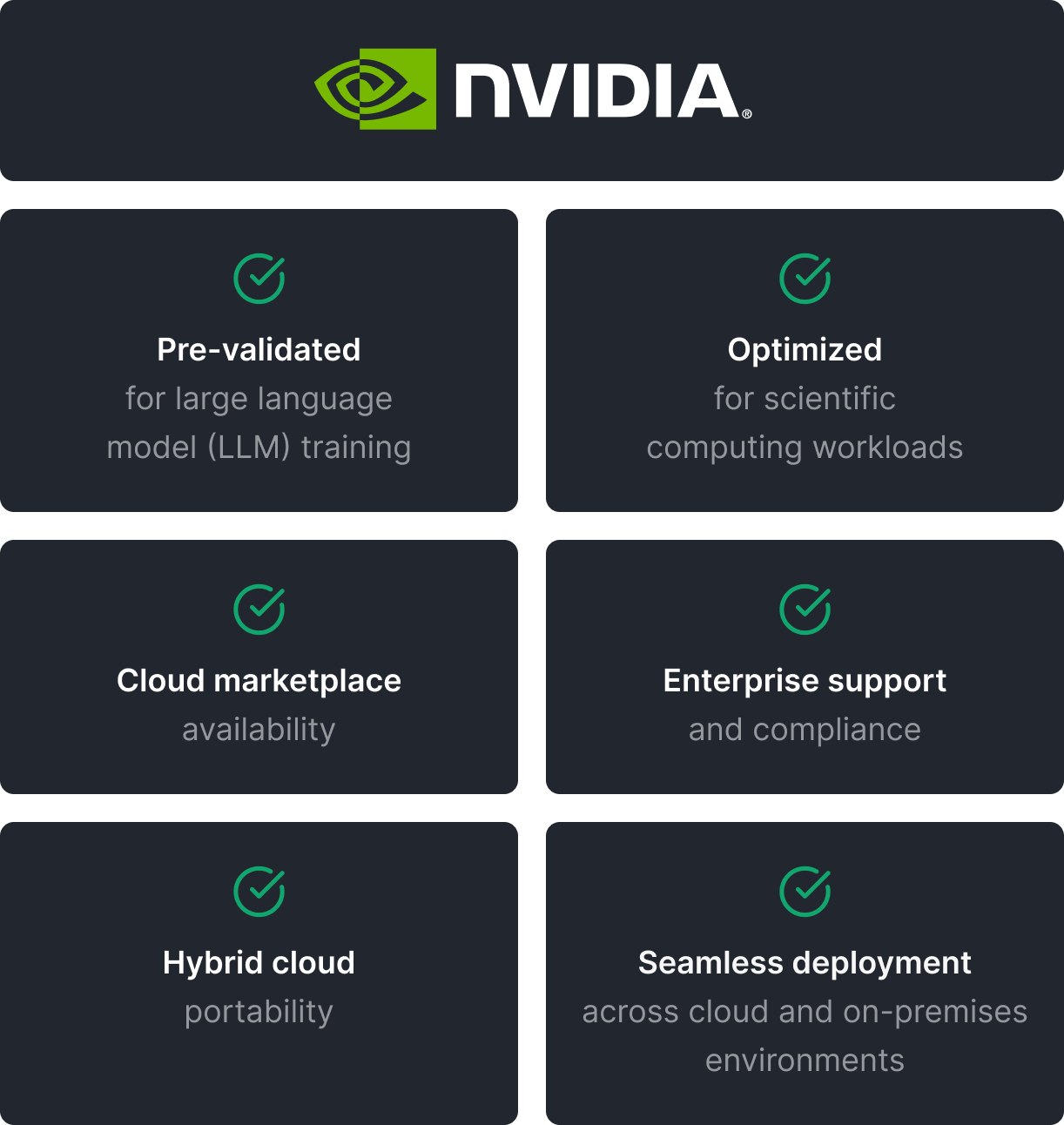Click the 'computing workloads' description text

[x=805, y=448]
